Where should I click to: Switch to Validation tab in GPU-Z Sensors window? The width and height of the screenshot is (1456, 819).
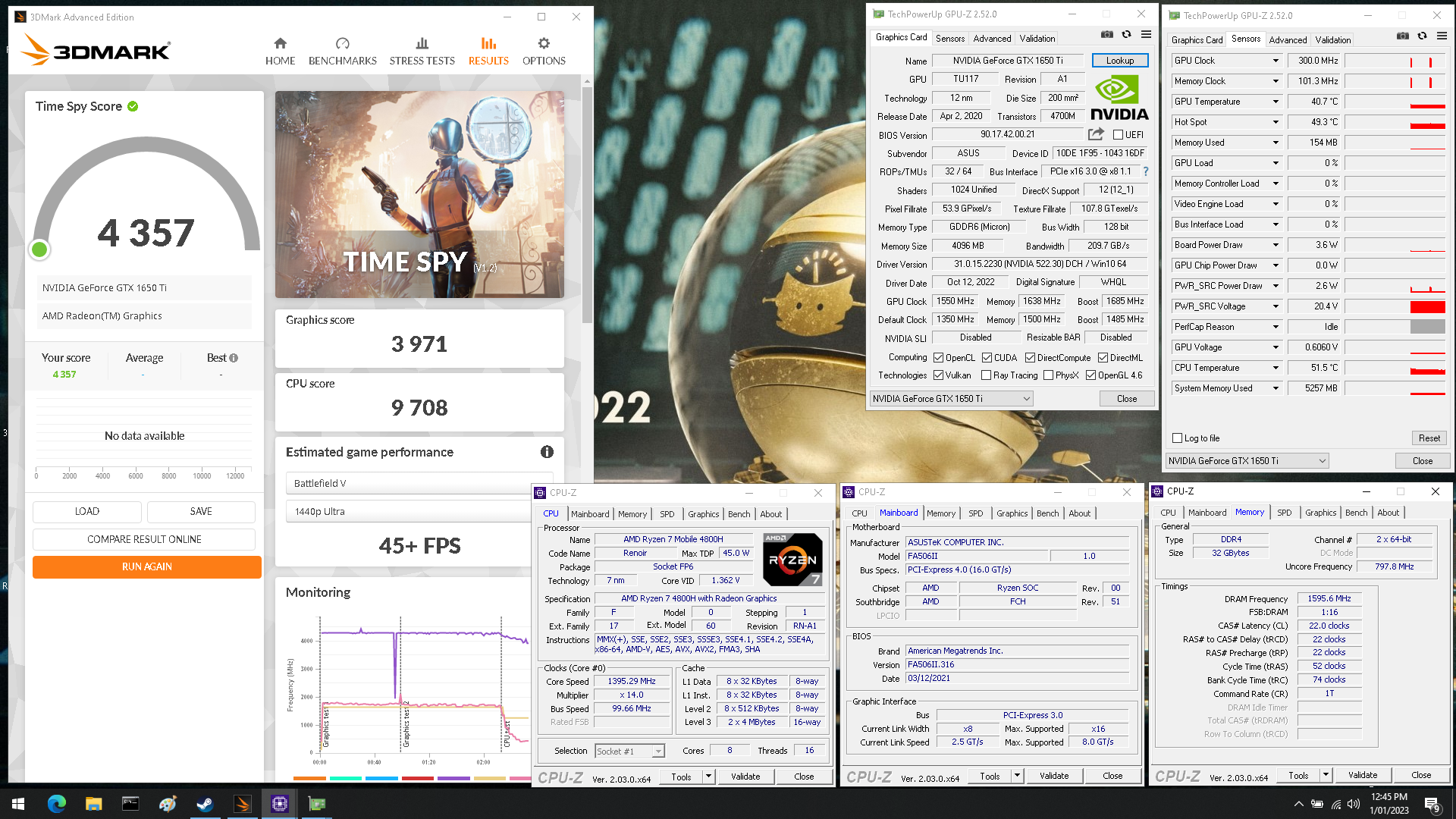[x=1333, y=40]
